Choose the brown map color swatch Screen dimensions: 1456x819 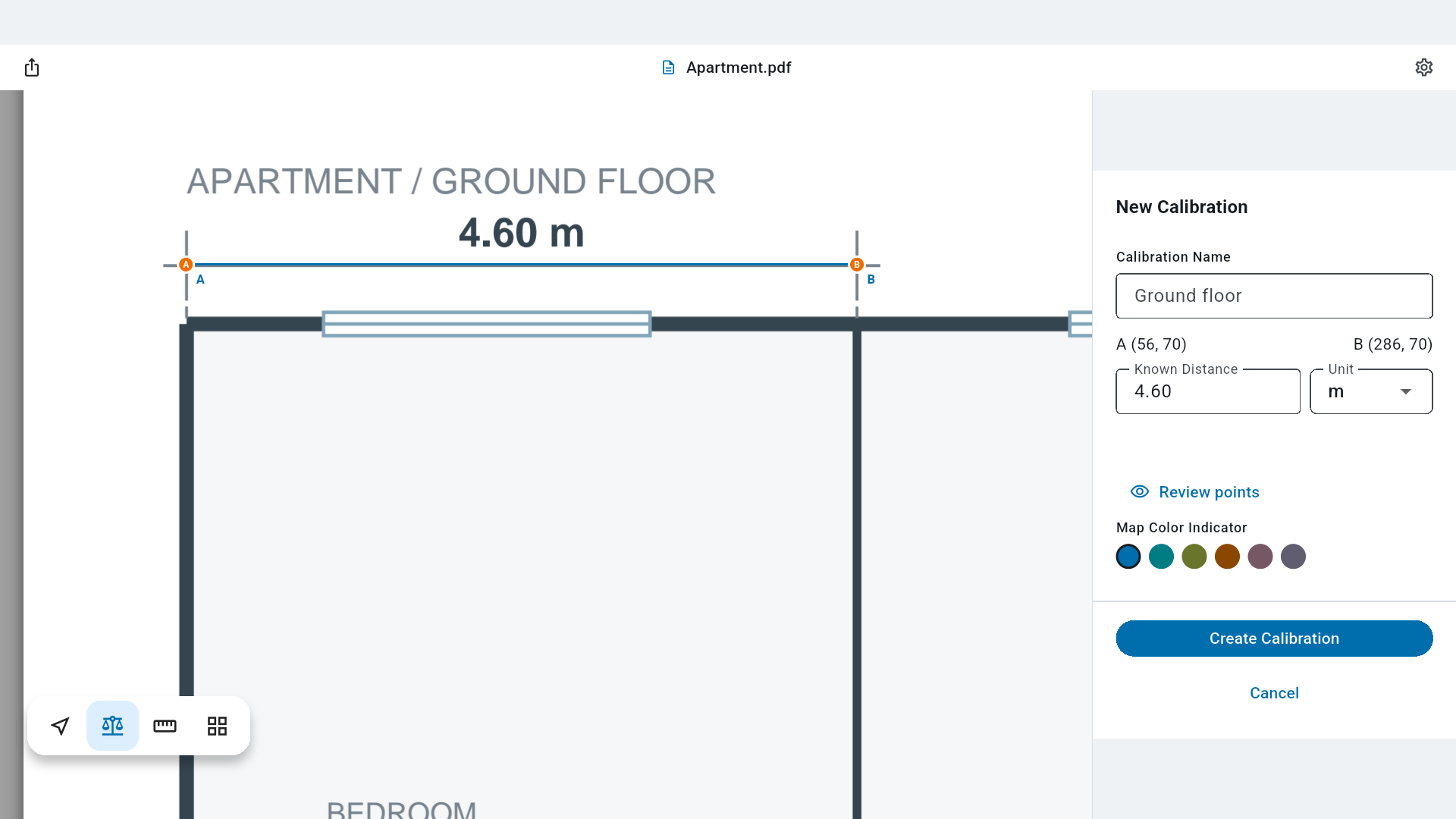[x=1227, y=557]
